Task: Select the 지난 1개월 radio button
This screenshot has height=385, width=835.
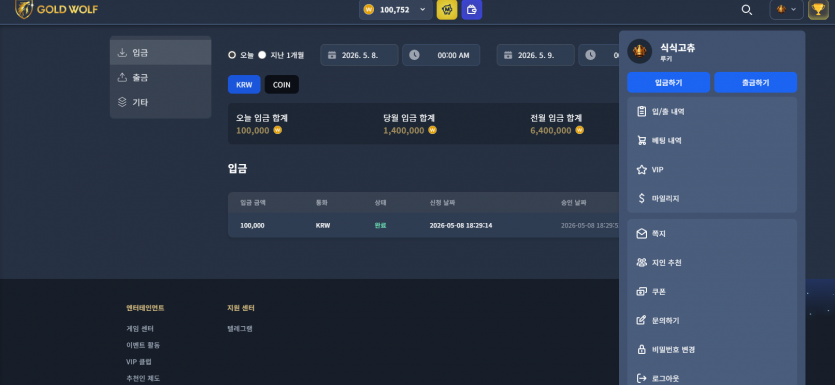Action: click(x=262, y=55)
